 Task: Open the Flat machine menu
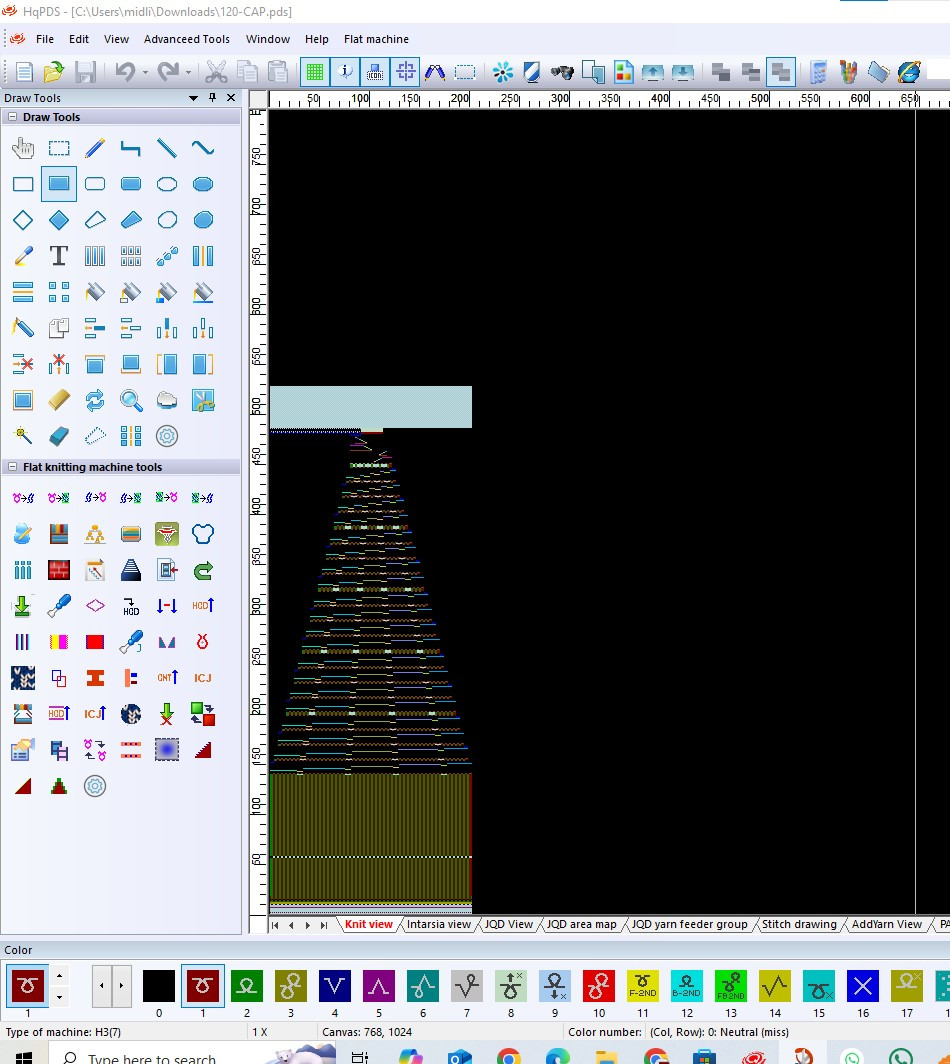376,39
